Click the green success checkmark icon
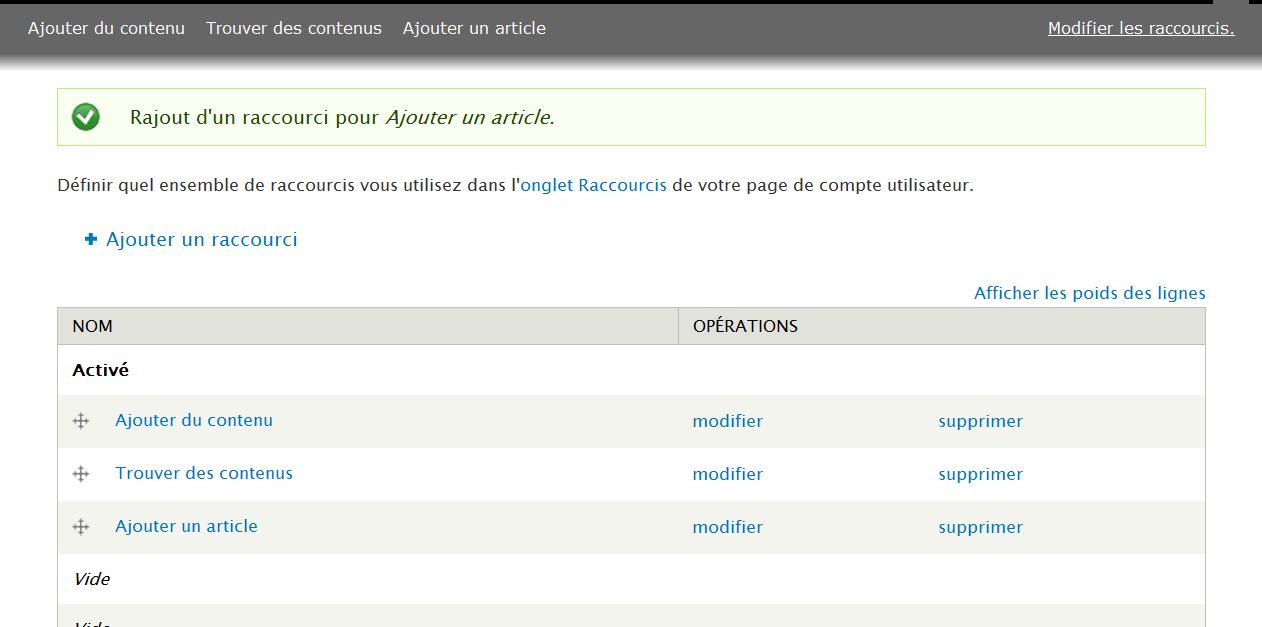Viewport: 1262px width, 627px height. pyautogui.click(x=86, y=117)
